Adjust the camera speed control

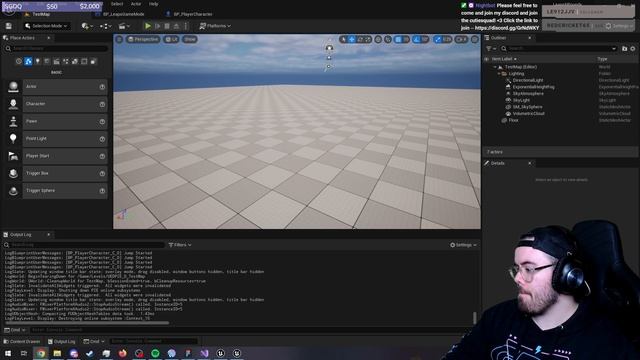(x=461, y=39)
